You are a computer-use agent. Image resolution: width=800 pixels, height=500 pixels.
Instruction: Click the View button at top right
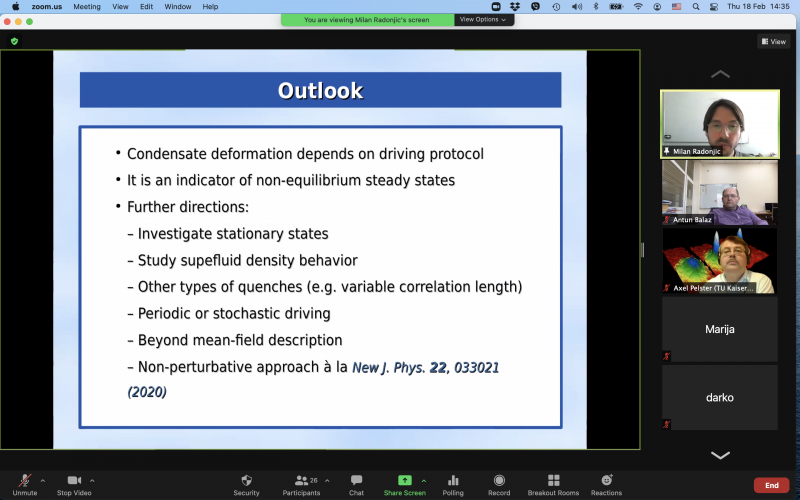tap(774, 41)
